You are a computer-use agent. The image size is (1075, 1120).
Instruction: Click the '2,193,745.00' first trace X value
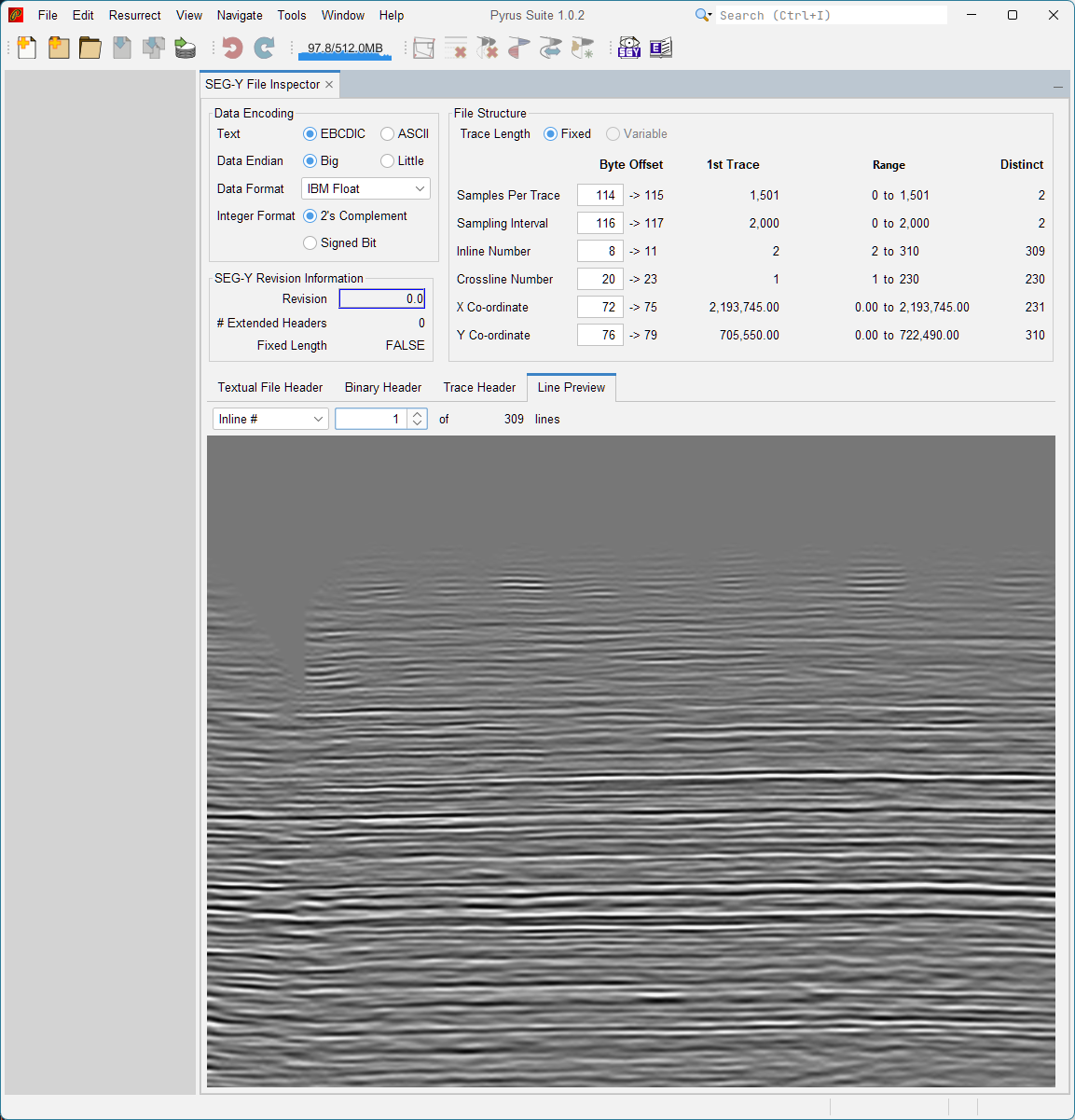(x=744, y=307)
